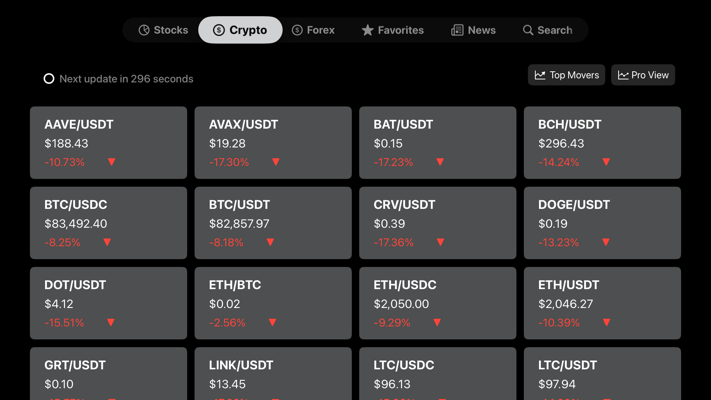Image resolution: width=711 pixels, height=400 pixels.
Task: Click the down arrow on BTC/USDT
Action: point(270,242)
